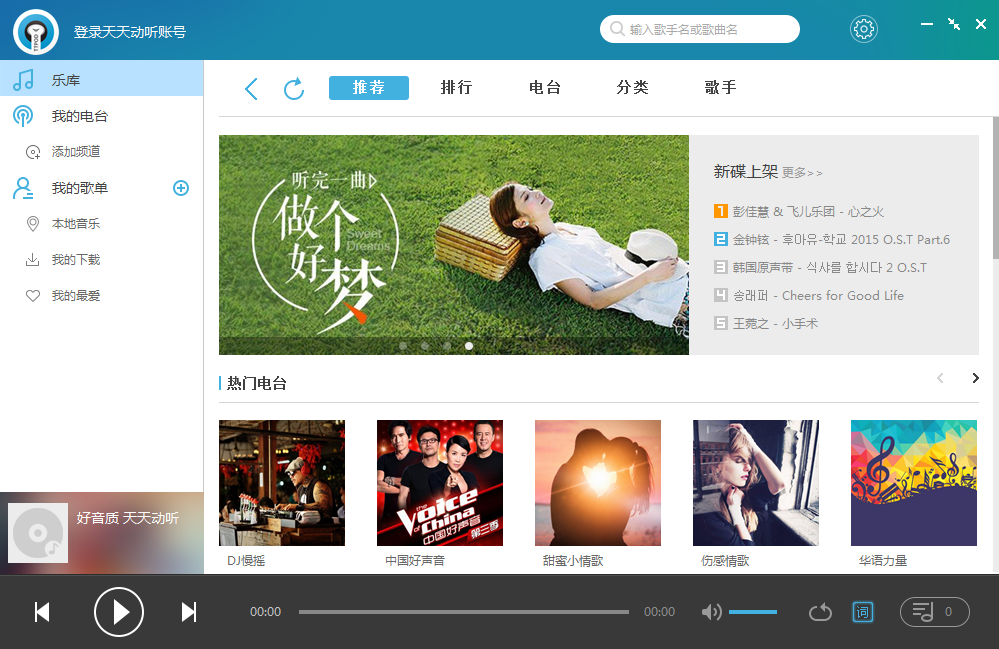This screenshot has height=649, width=999.
Task: Click the playback progress bar
Action: tap(464, 612)
